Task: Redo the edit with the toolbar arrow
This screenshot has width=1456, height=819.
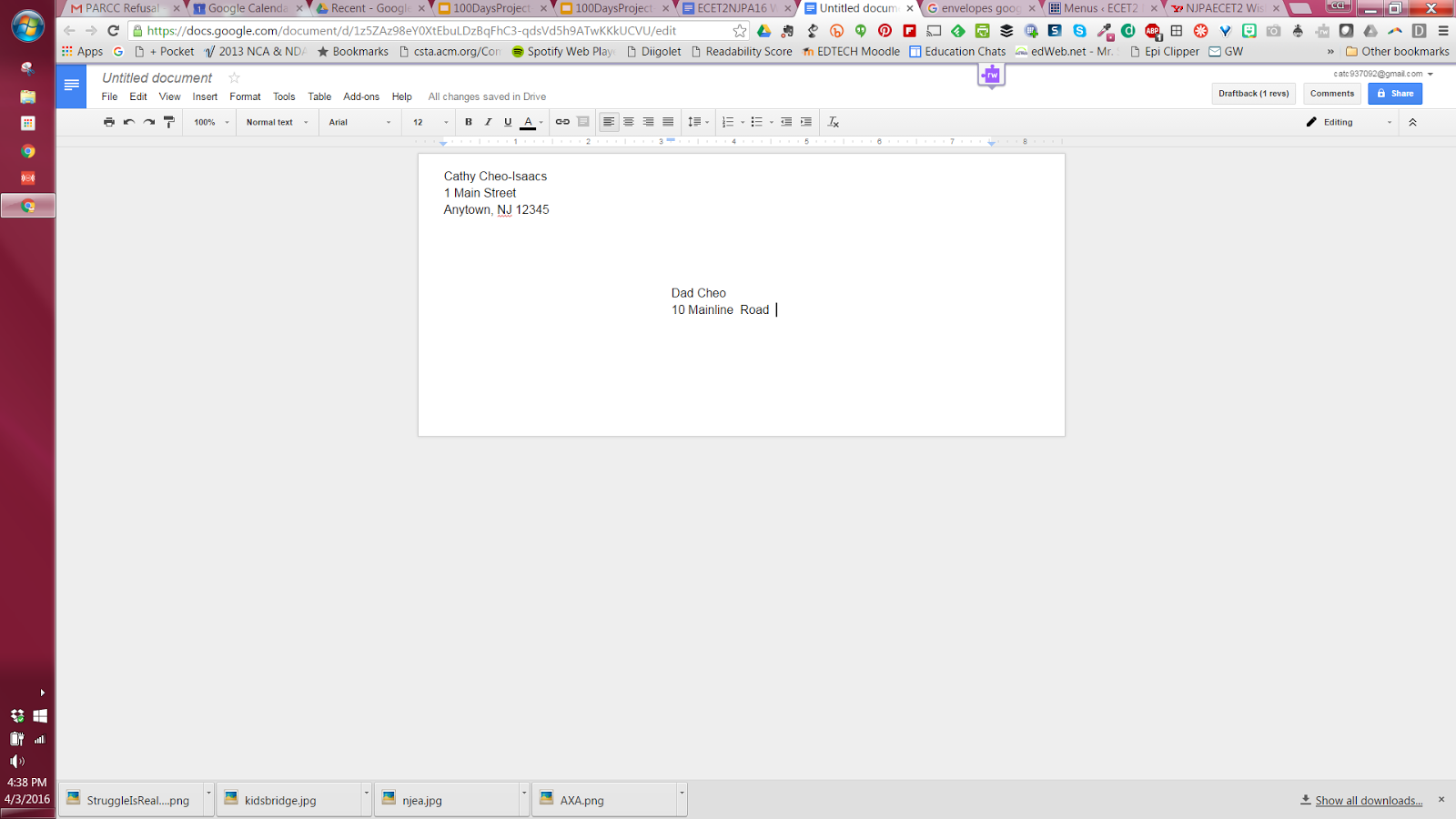Action: tap(149, 122)
